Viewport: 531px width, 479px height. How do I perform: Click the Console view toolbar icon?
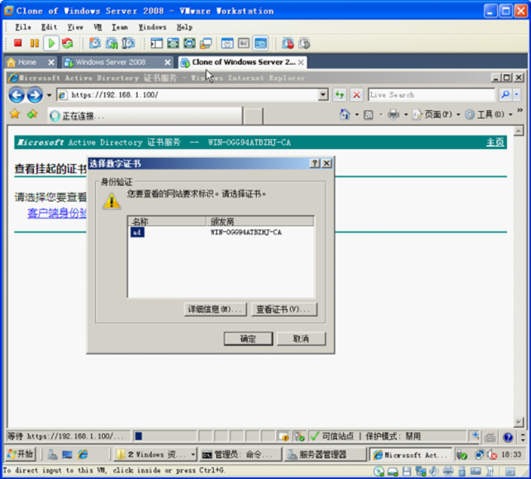pyautogui.click(x=260, y=43)
